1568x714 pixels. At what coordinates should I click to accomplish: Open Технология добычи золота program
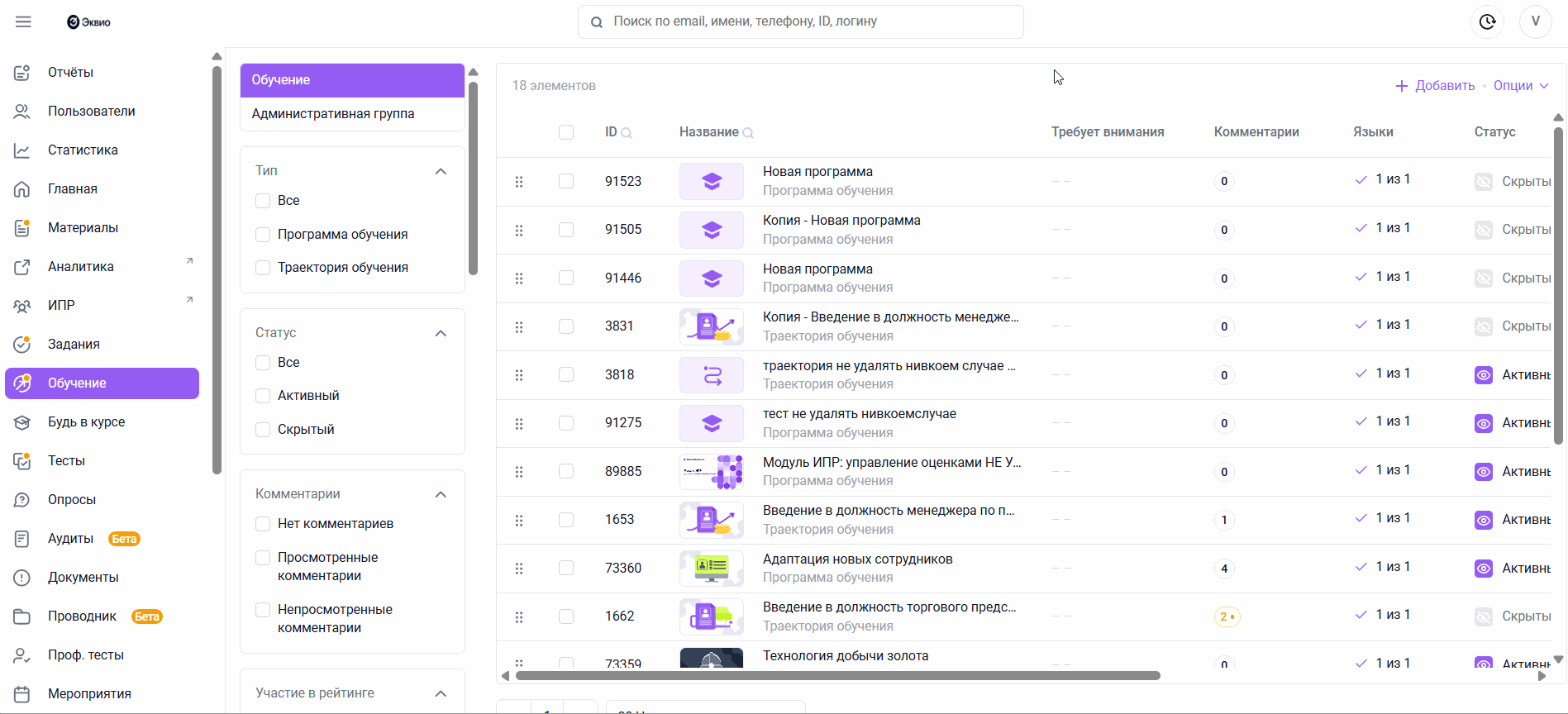[x=846, y=656]
